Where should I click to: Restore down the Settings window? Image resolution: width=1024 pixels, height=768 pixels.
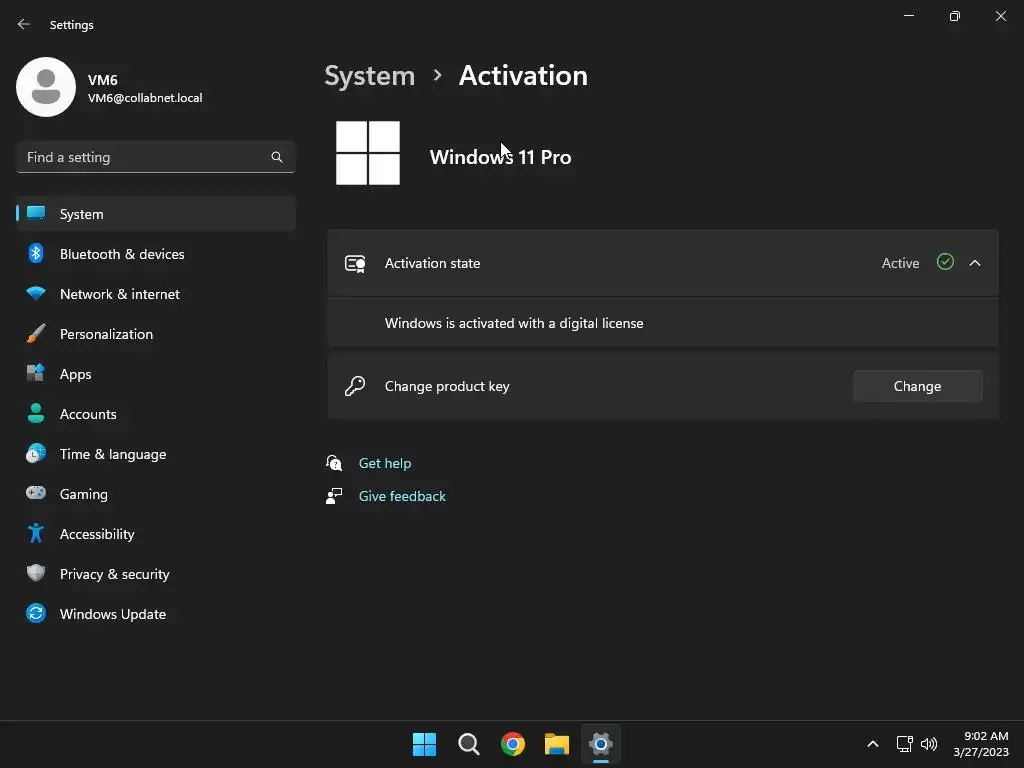(955, 16)
